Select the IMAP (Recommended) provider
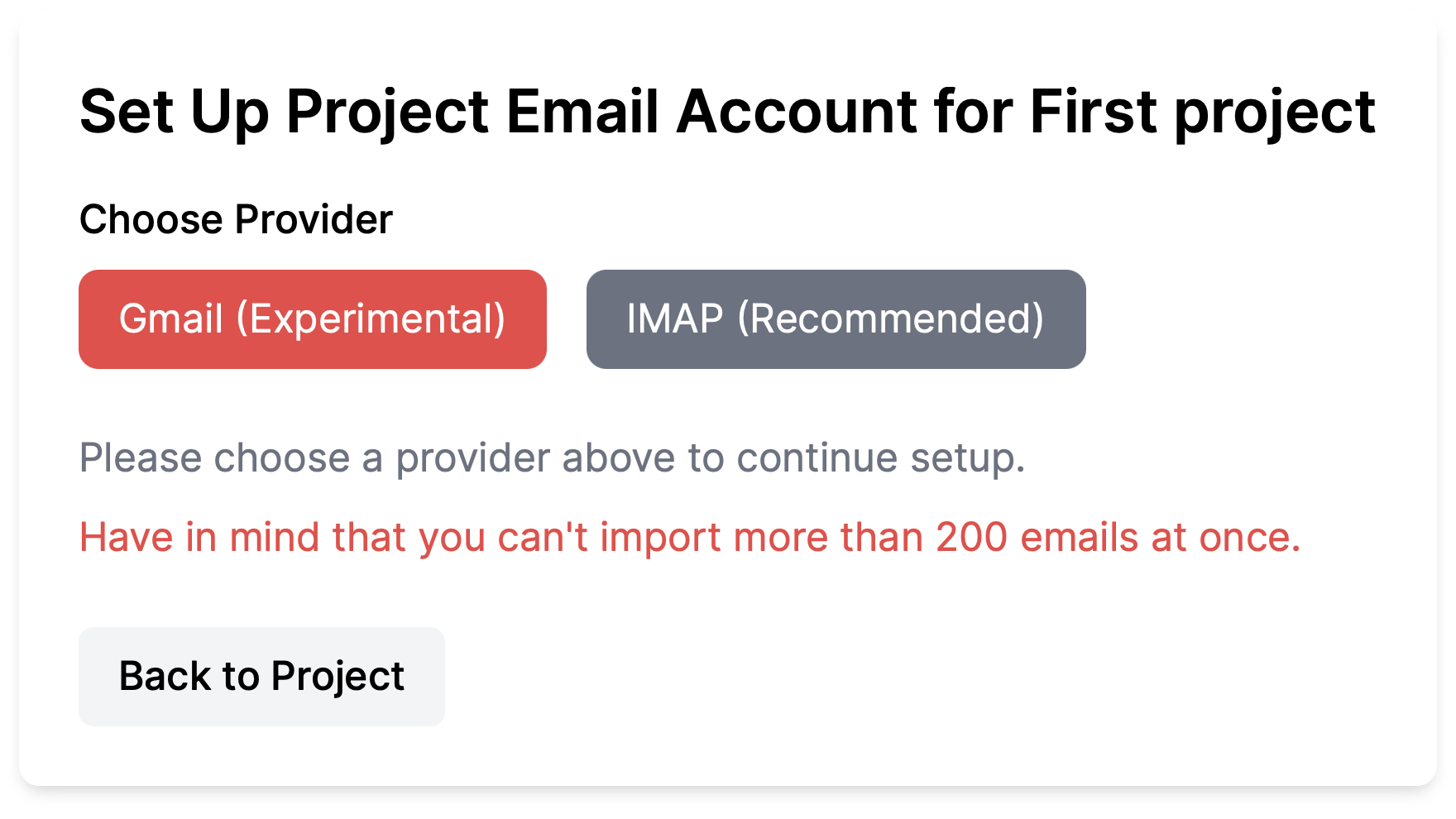This screenshot has width=1456, height=819. click(836, 319)
